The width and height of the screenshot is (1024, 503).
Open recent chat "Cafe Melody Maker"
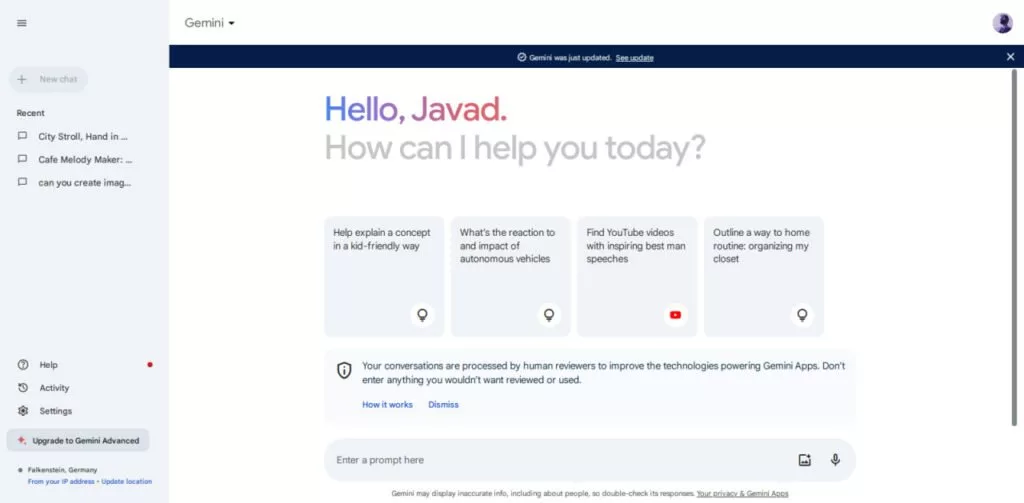click(84, 159)
